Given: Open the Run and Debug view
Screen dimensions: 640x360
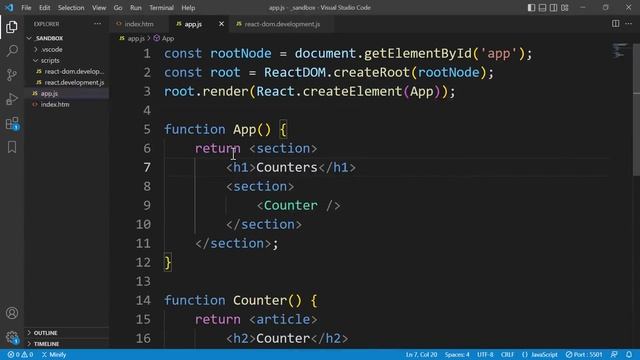Looking at the screenshot, I should click(12, 99).
